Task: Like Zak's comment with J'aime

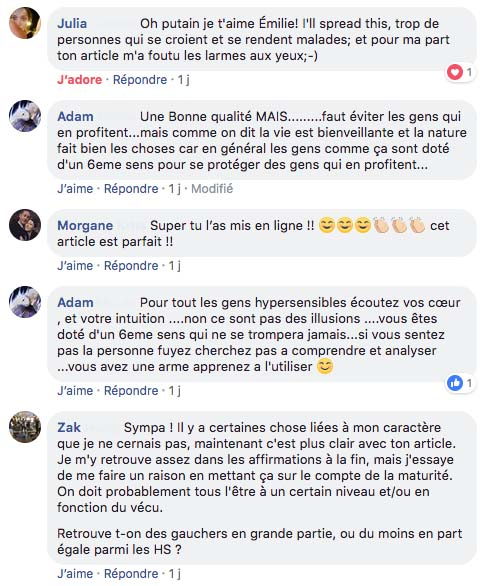Action: pyautogui.click(x=75, y=574)
